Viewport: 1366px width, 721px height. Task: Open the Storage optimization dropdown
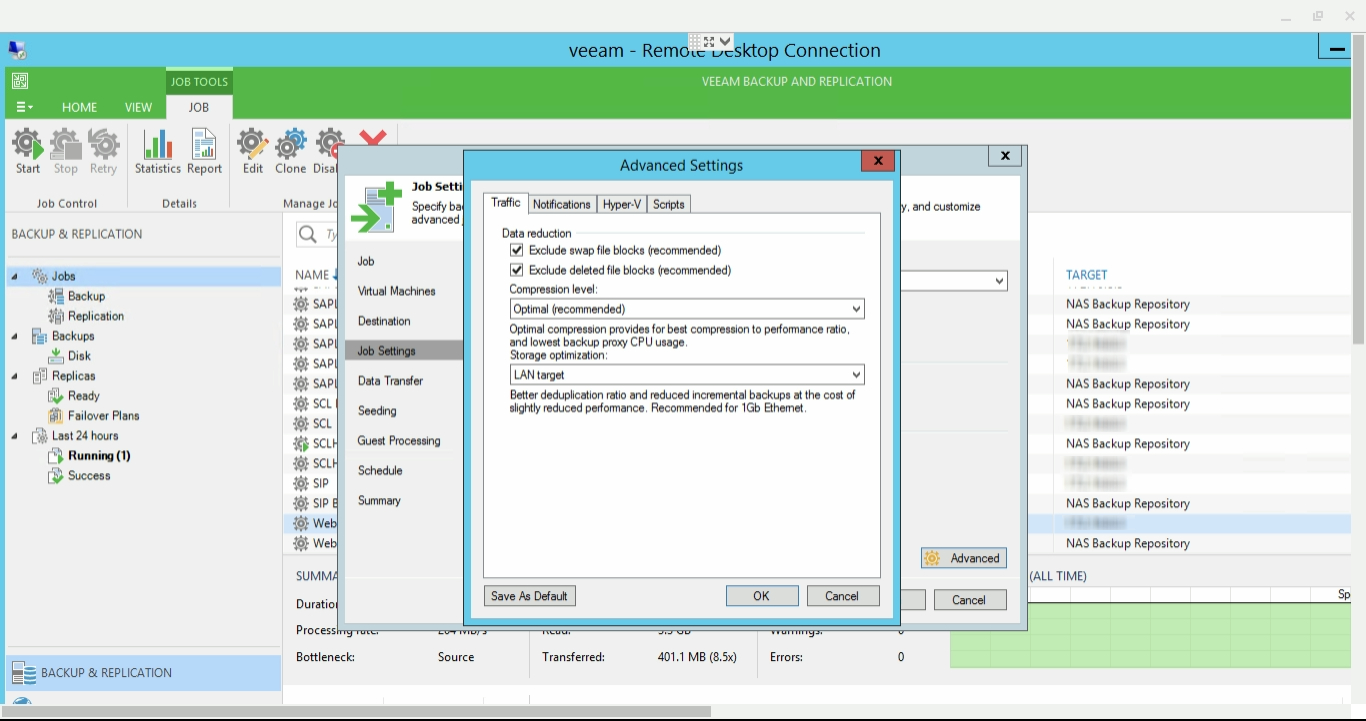coord(687,375)
